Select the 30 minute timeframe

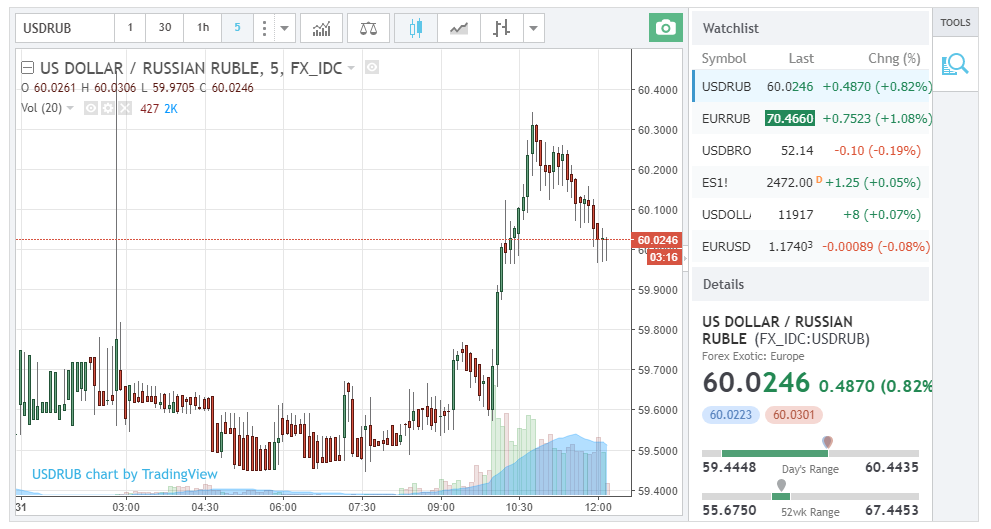(x=165, y=28)
